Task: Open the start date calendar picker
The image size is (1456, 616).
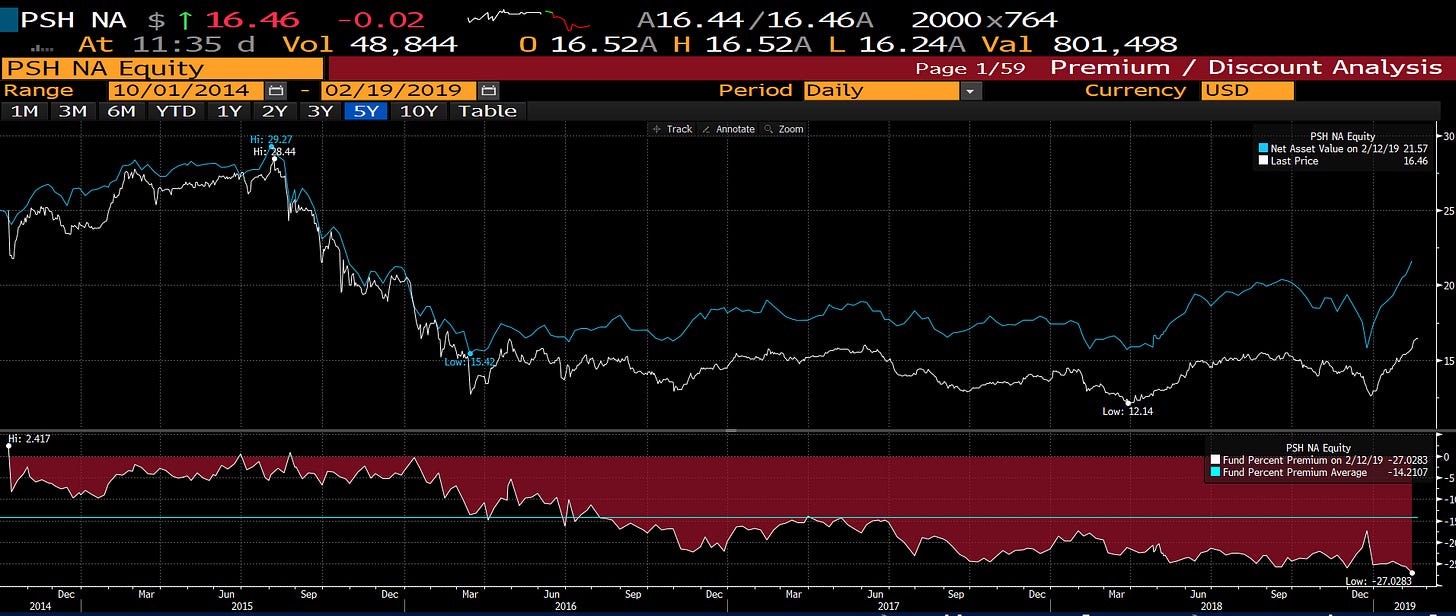Action: tap(276, 90)
